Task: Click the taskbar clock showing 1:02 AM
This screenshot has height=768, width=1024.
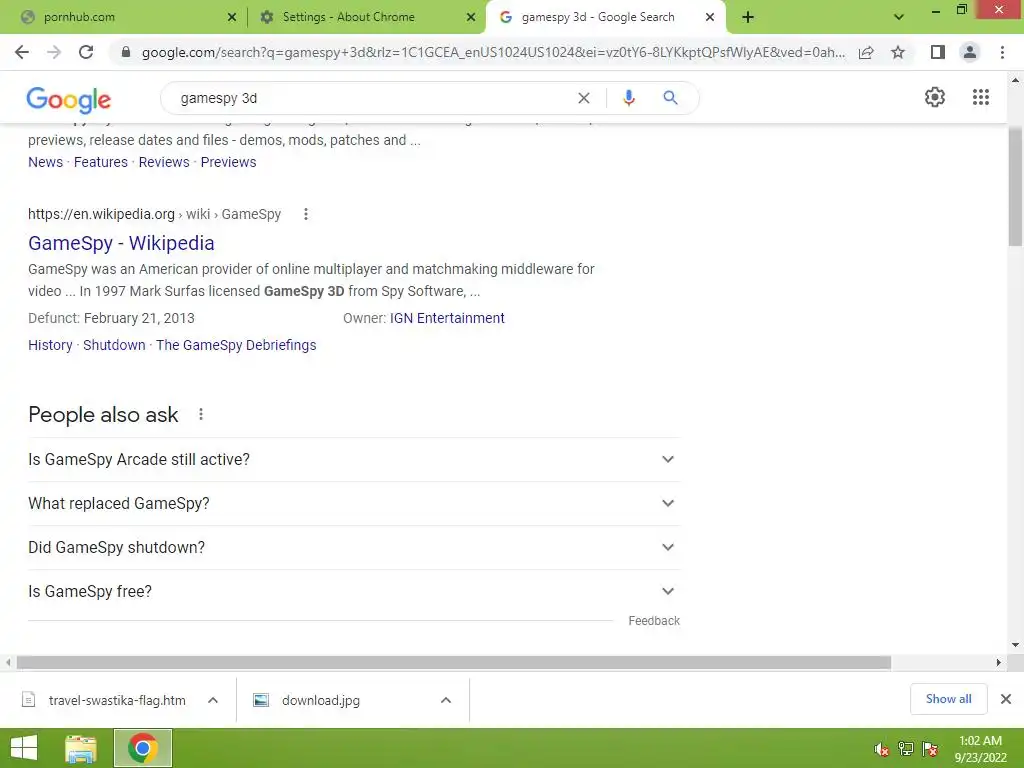Action: 980,749
